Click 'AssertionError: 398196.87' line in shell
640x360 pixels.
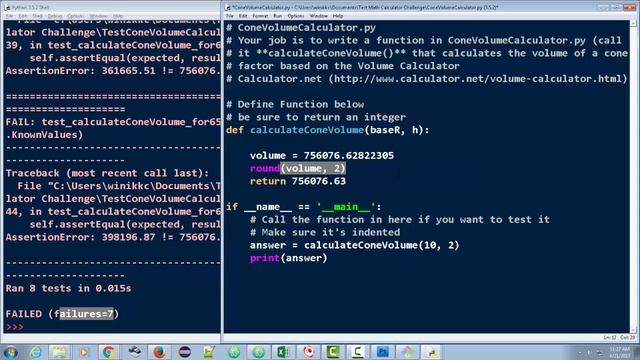113,237
